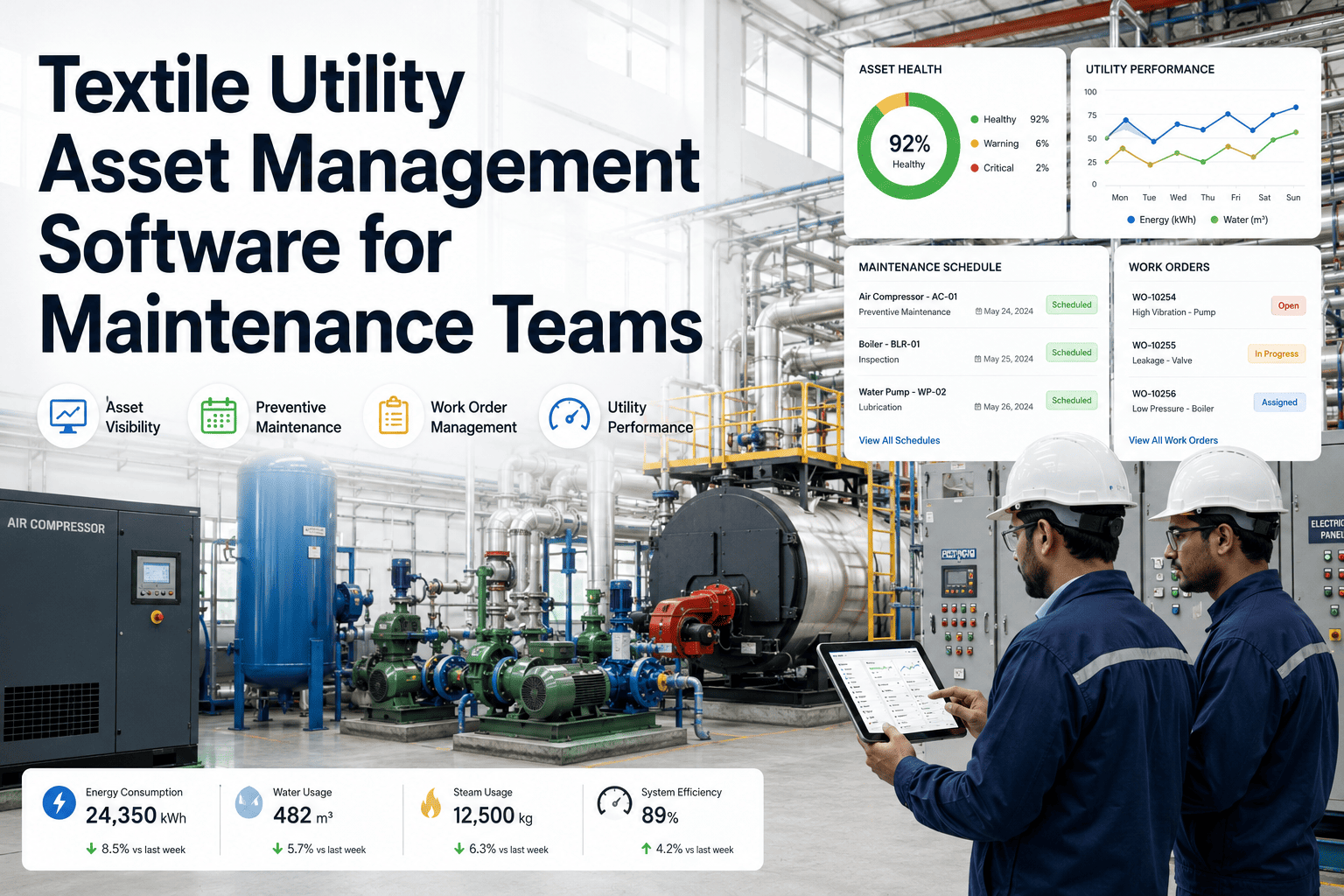Image resolution: width=1344 pixels, height=896 pixels.
Task: Click the Leakage - Valve description
Action: (1162, 360)
